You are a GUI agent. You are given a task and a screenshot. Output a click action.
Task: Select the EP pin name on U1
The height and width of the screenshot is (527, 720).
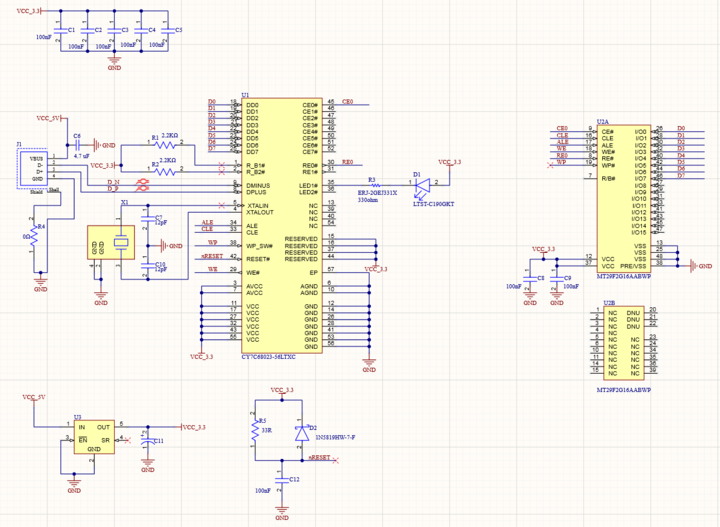(314, 273)
